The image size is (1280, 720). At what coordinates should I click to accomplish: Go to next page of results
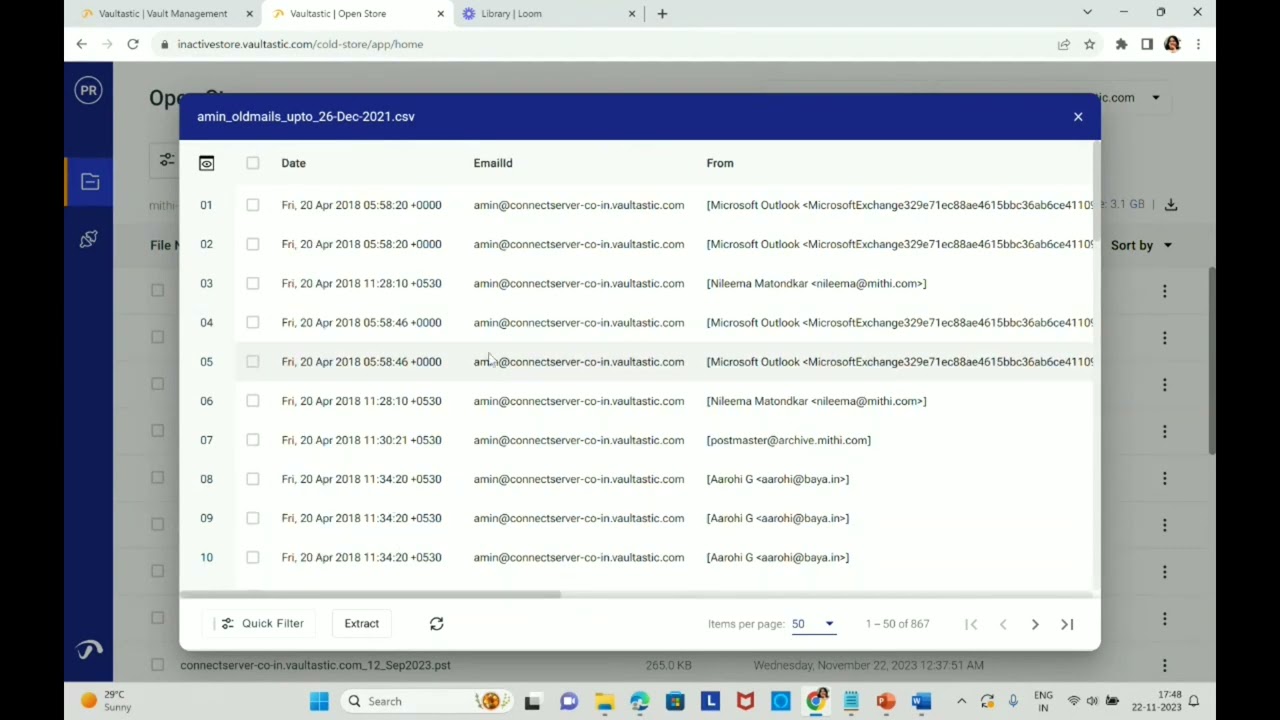1035,624
